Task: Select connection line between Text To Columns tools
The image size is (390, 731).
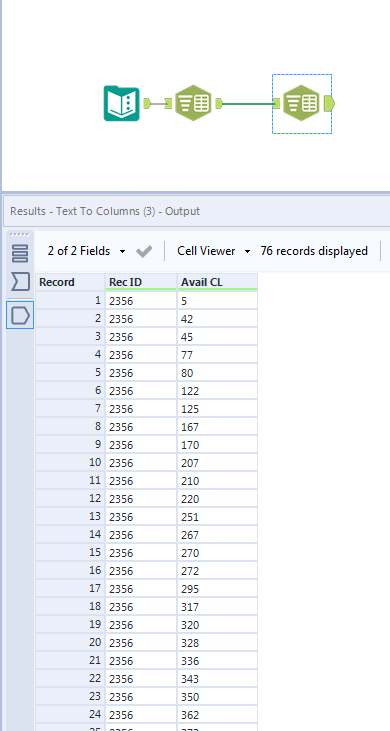Action: pos(248,103)
